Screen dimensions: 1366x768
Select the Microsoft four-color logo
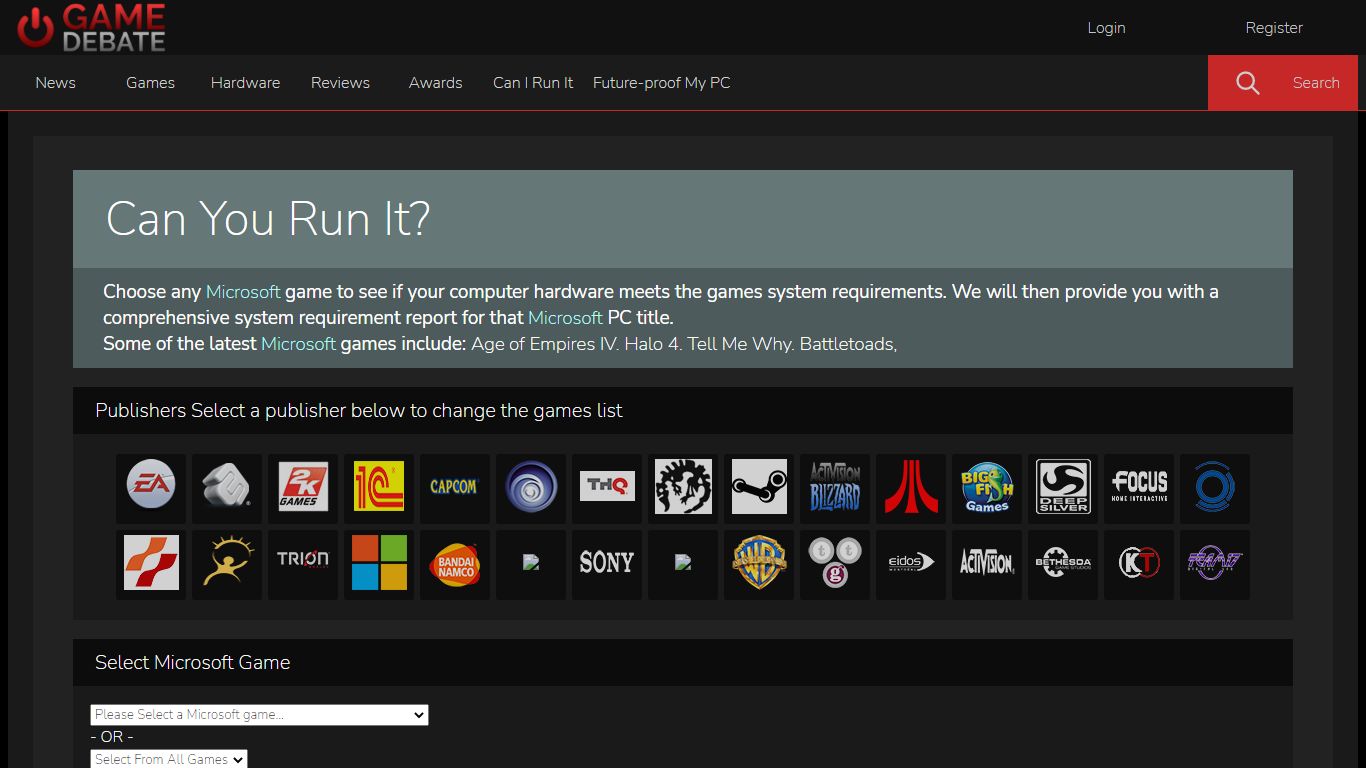379,563
